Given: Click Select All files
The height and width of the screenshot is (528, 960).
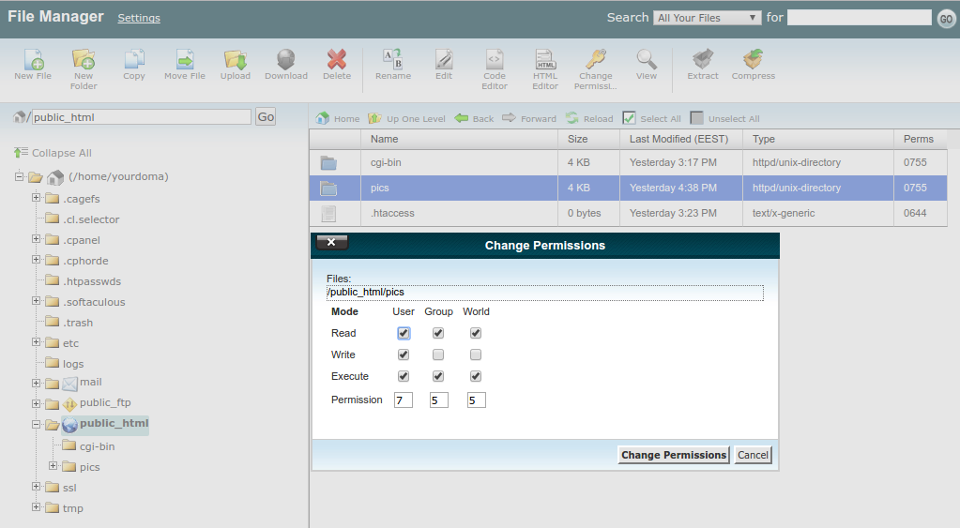Looking at the screenshot, I should (x=652, y=118).
